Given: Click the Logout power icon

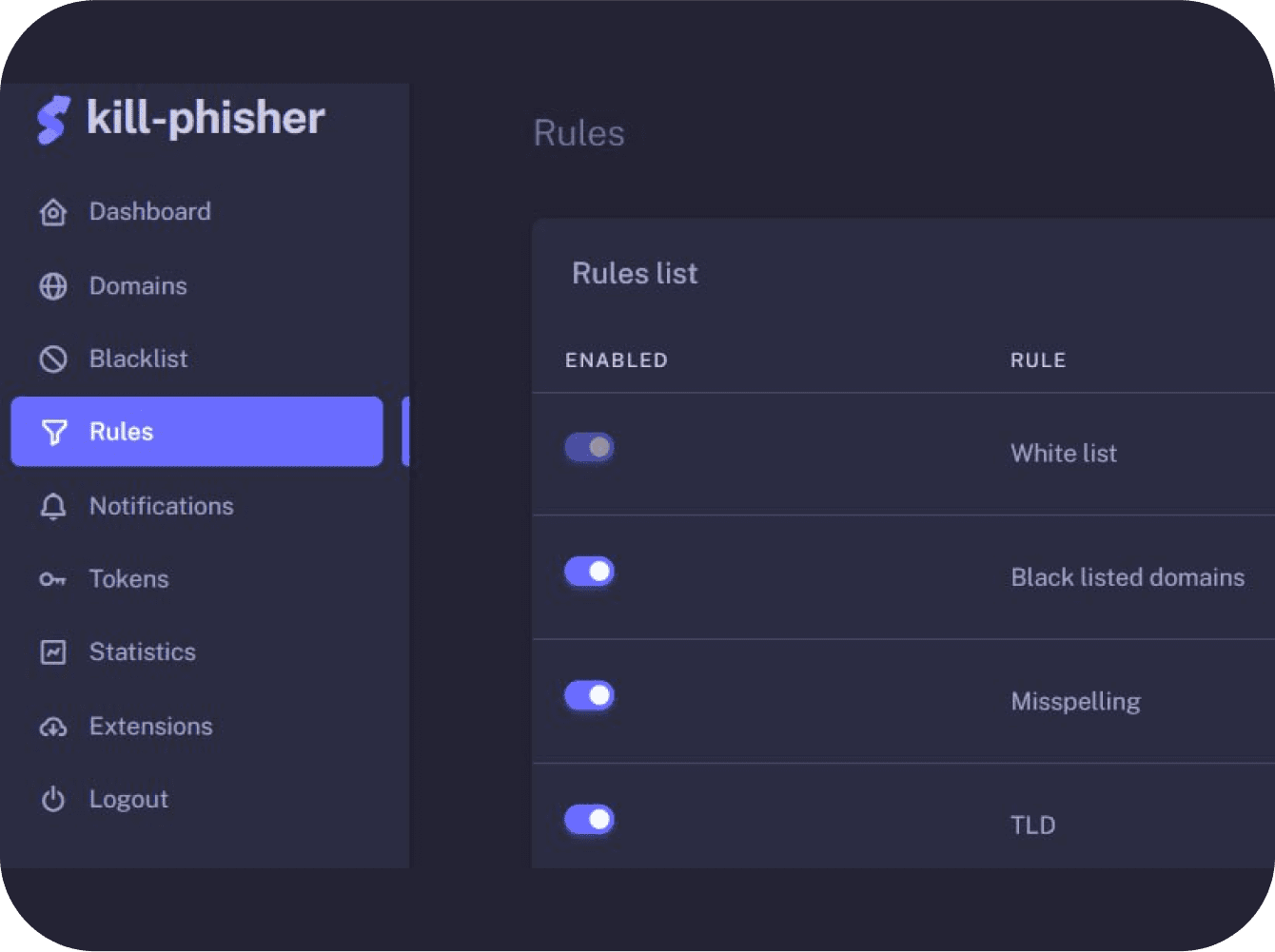Looking at the screenshot, I should pyautogui.click(x=53, y=800).
